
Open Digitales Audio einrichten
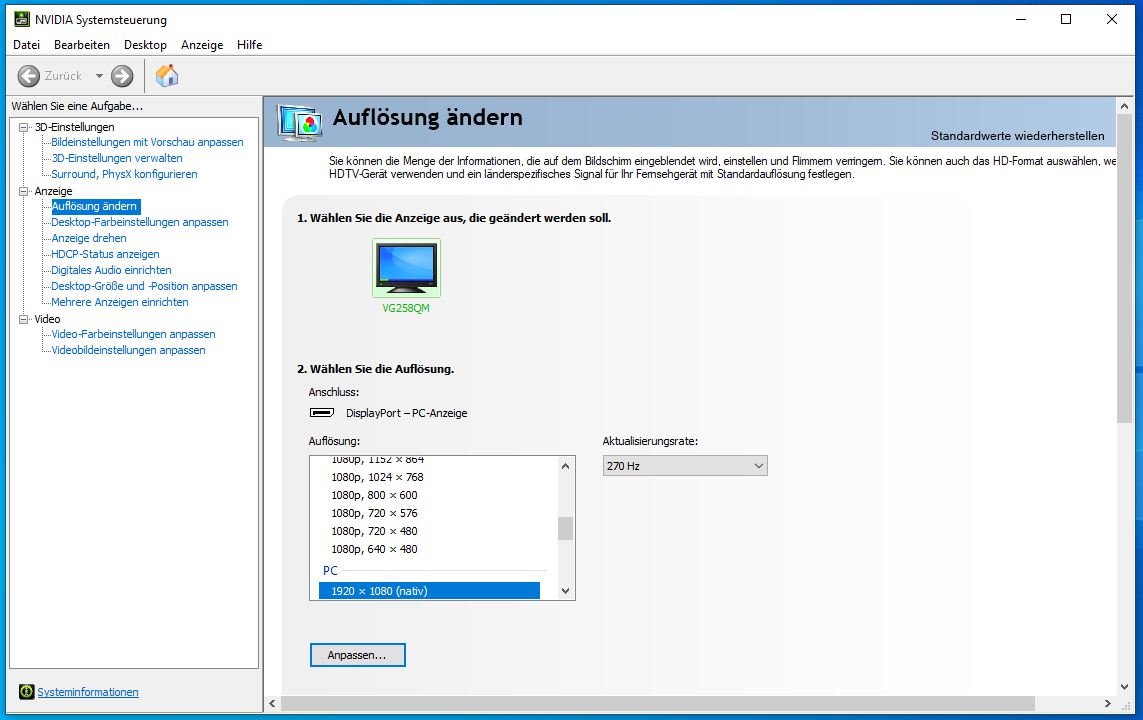[x=112, y=270]
